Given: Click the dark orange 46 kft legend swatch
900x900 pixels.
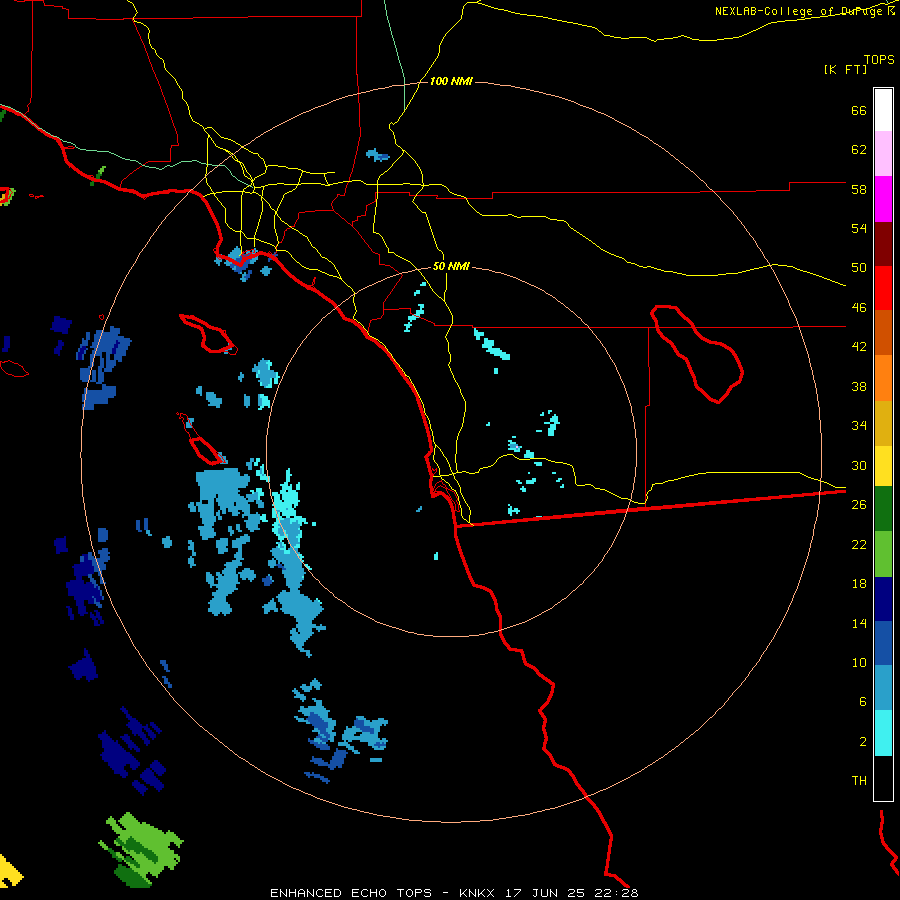Looking at the screenshot, I should click(x=883, y=333).
